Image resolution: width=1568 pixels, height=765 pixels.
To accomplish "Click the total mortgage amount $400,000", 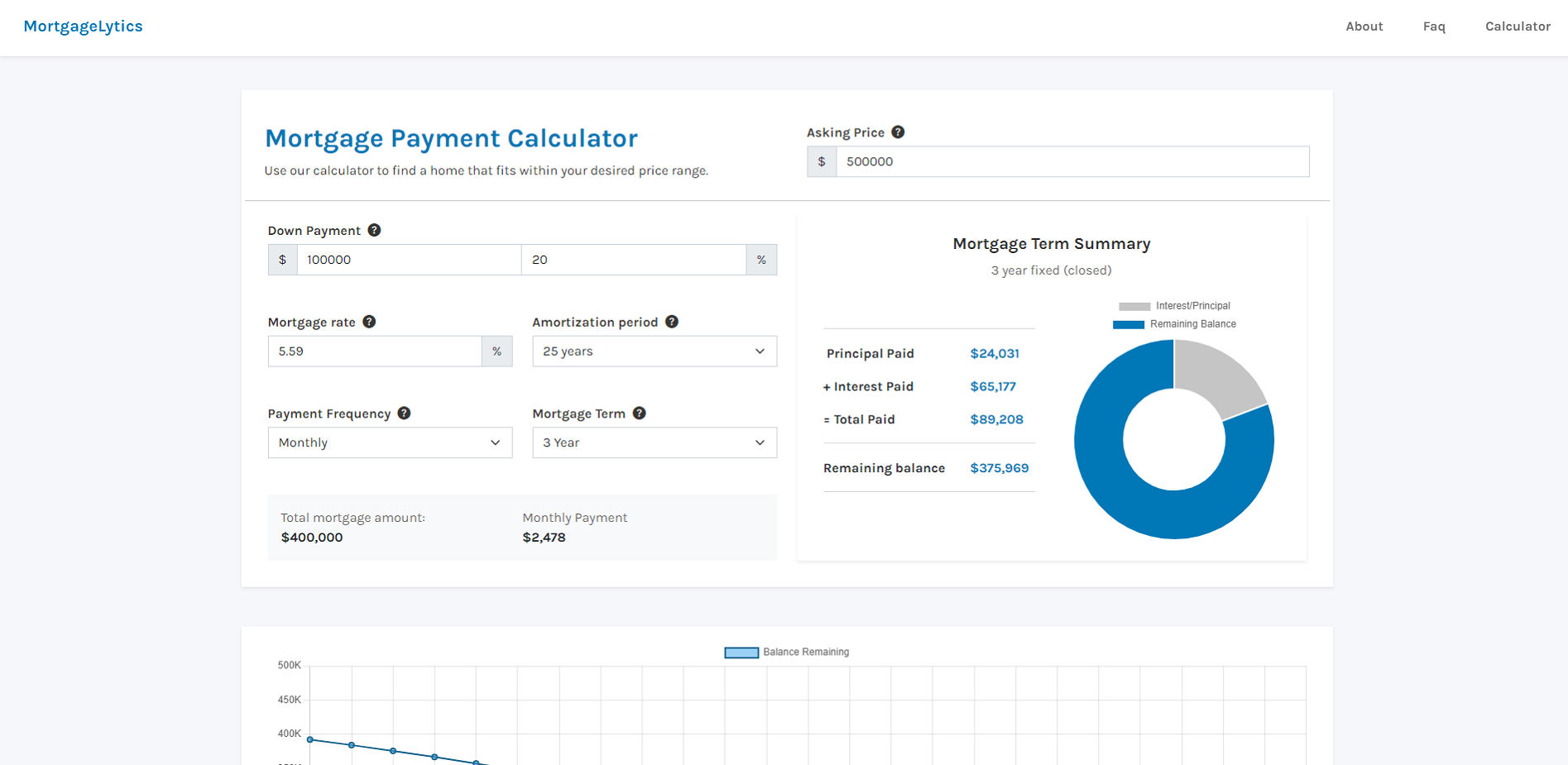I will (312, 538).
